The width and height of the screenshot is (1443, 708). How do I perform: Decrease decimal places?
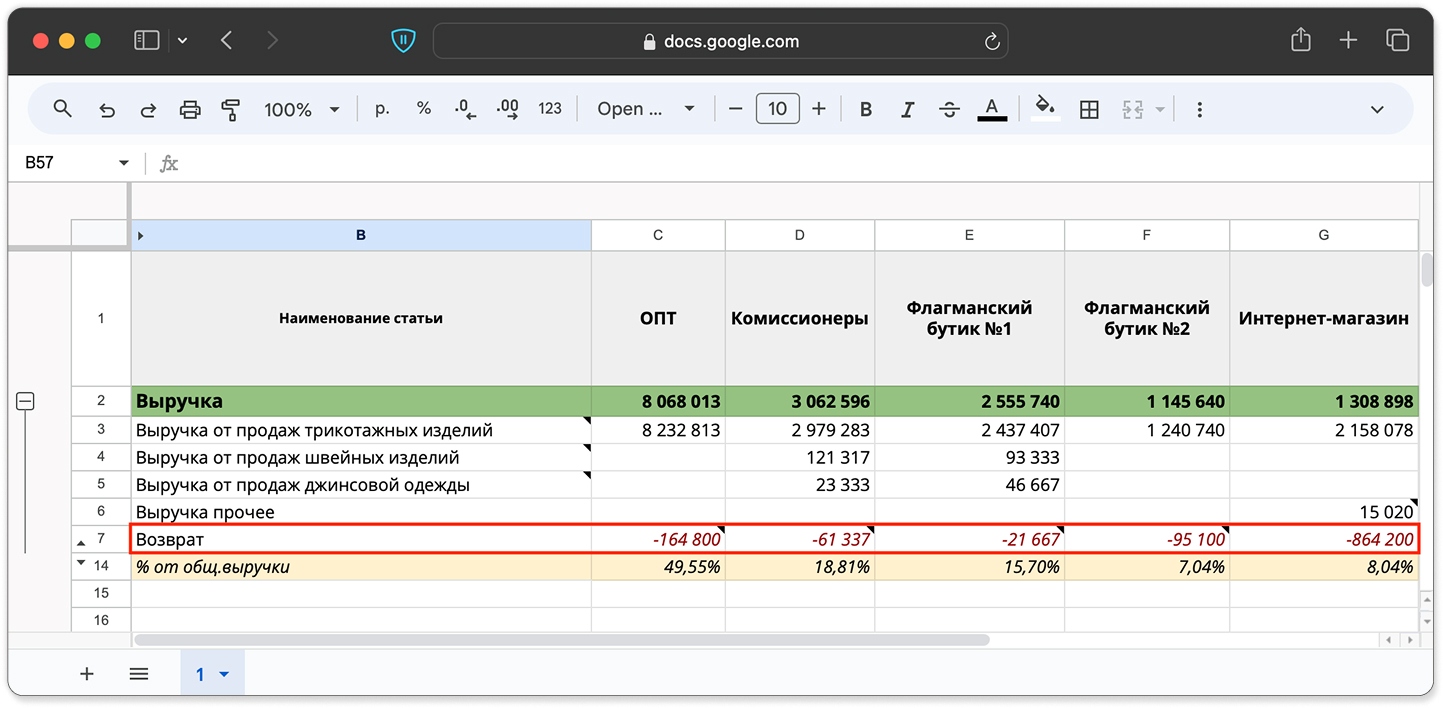(x=465, y=109)
